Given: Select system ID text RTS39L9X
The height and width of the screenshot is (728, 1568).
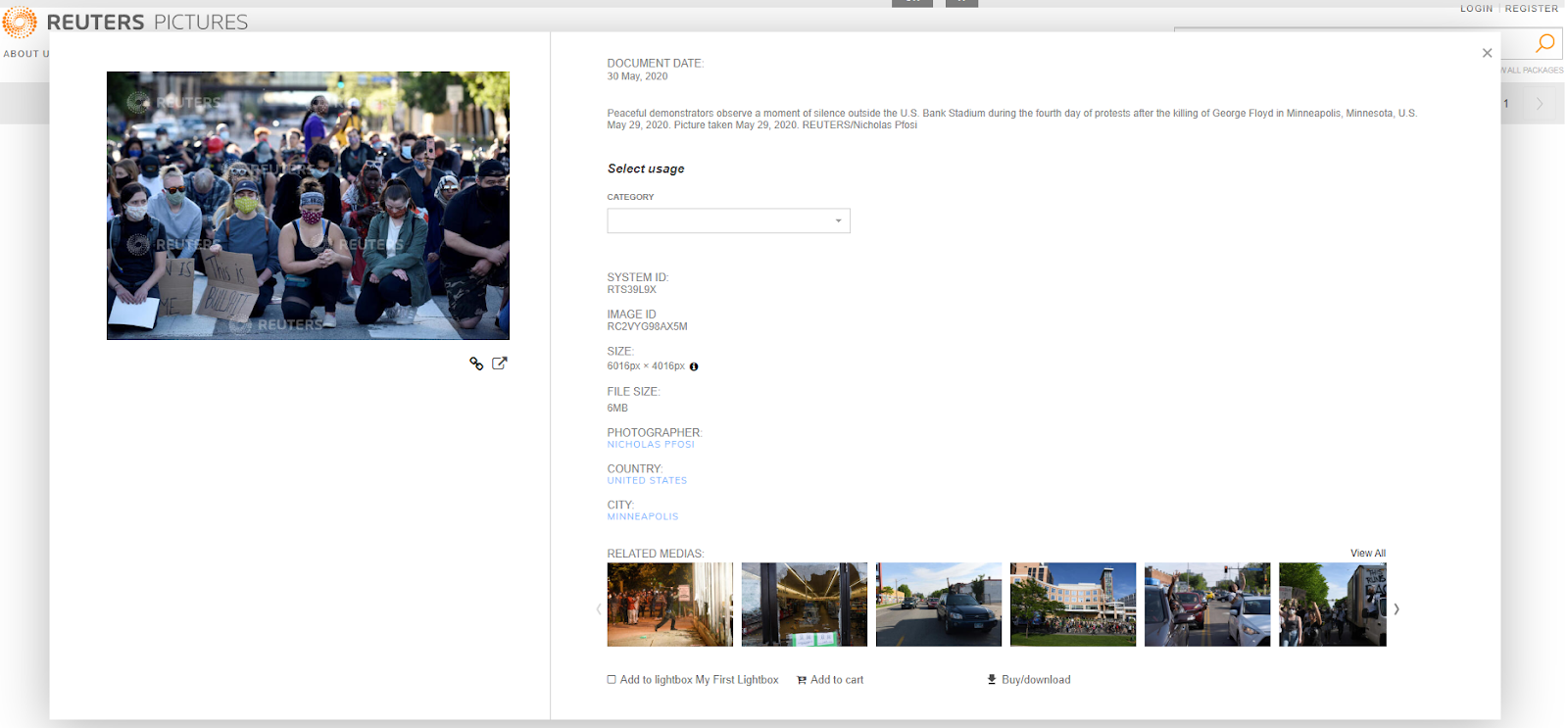Looking at the screenshot, I should [631, 290].
